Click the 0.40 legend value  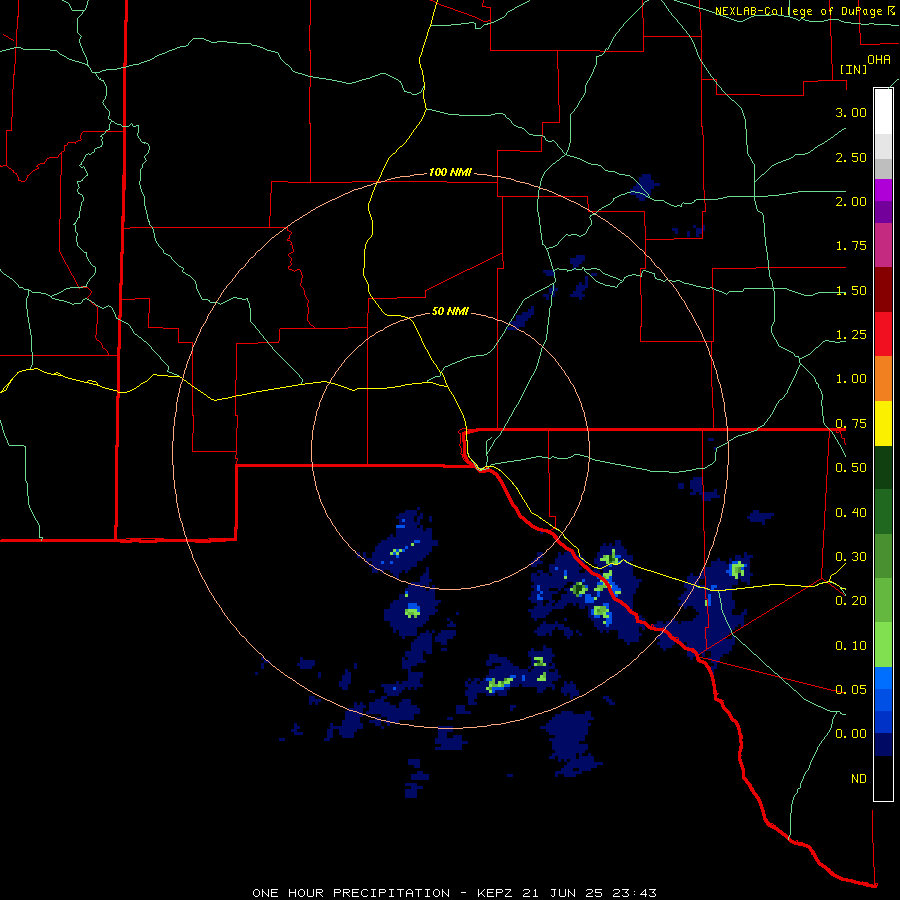point(851,513)
